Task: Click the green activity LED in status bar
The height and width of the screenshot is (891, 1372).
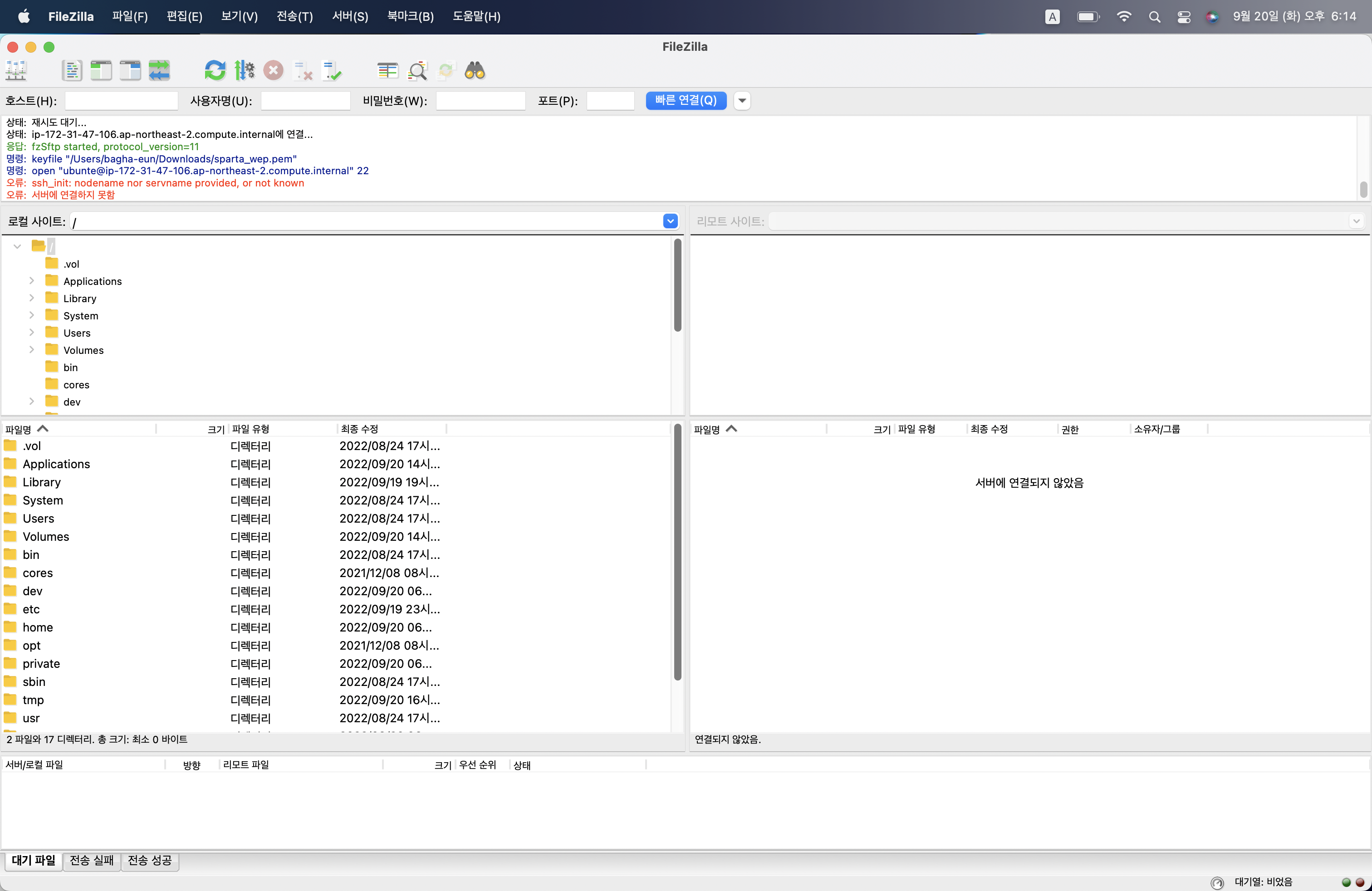Action: pos(1347,882)
